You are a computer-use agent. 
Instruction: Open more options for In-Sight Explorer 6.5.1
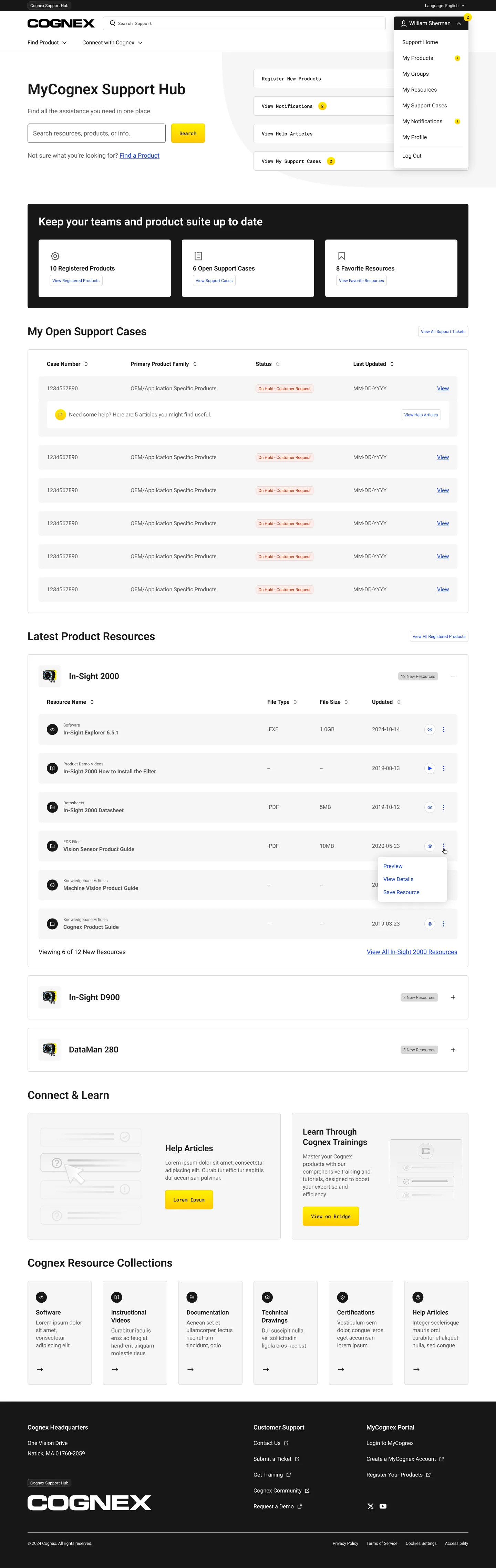point(444,729)
